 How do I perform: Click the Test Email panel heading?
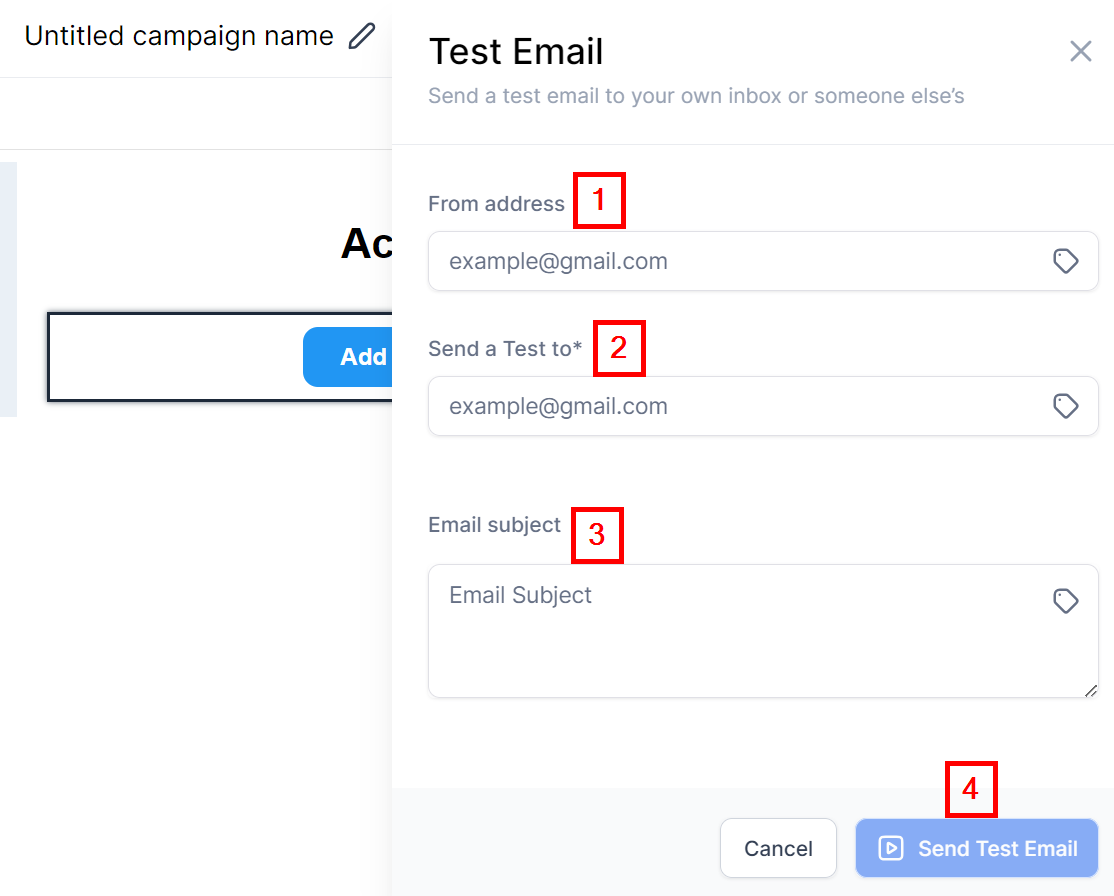pyautogui.click(x=516, y=51)
